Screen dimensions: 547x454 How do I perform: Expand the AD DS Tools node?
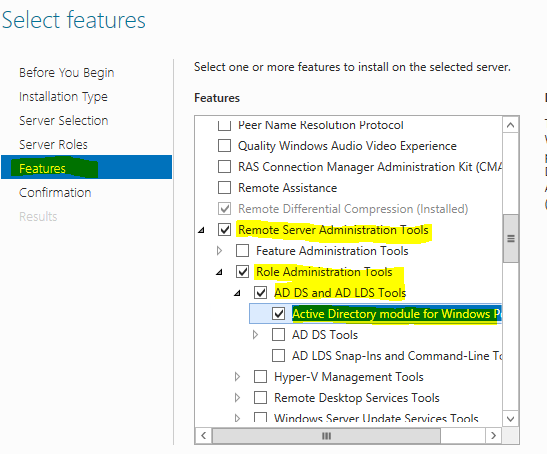pyautogui.click(x=255, y=335)
